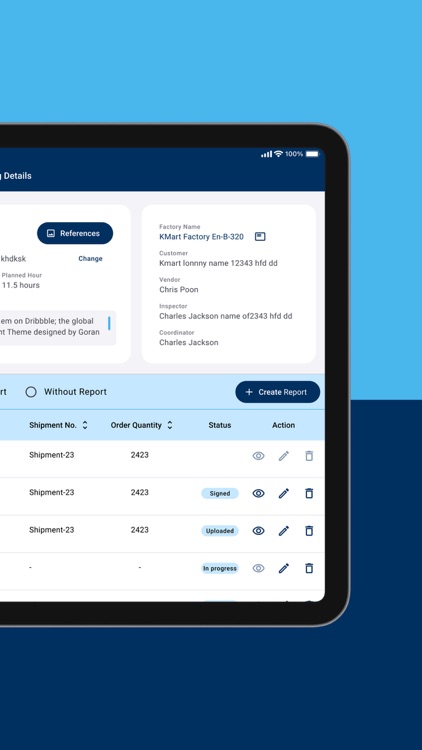Delete the In progress report row
The height and width of the screenshot is (750, 422).
[x=309, y=568]
